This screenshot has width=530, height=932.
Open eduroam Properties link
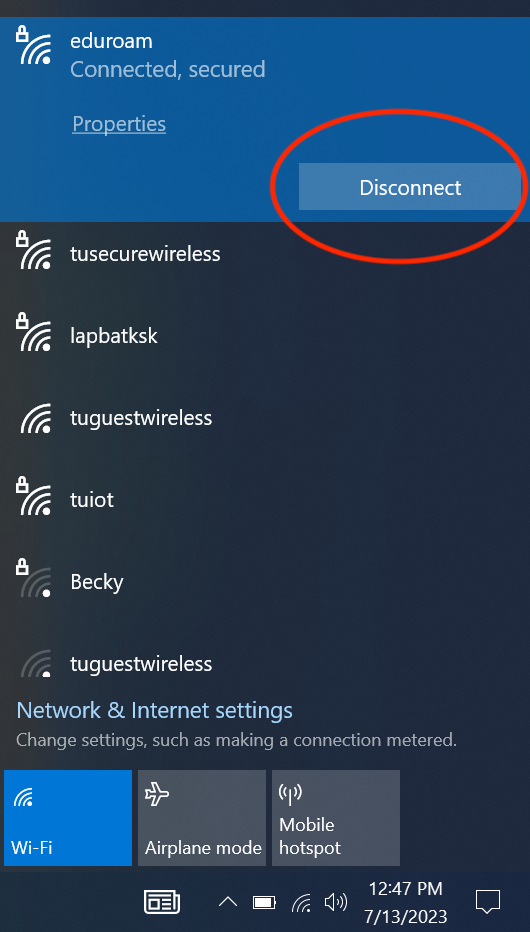[x=119, y=124]
